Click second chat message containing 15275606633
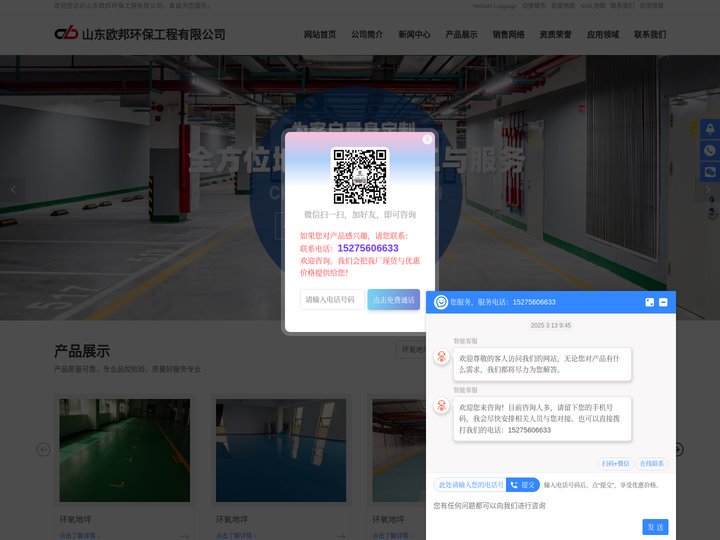This screenshot has width=720, height=540. tap(542, 419)
